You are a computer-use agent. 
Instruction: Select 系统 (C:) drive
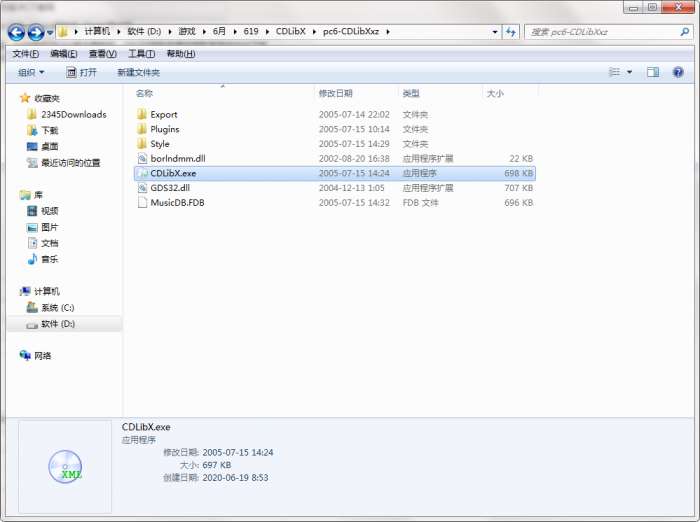point(58,308)
